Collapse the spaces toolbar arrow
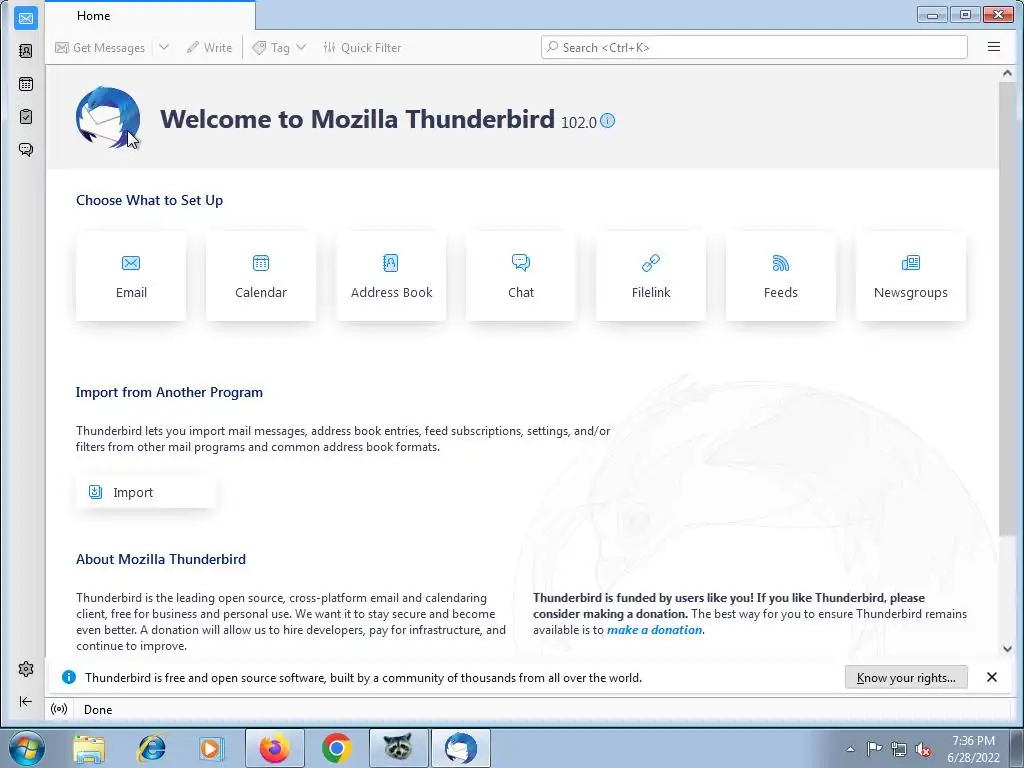 point(26,701)
